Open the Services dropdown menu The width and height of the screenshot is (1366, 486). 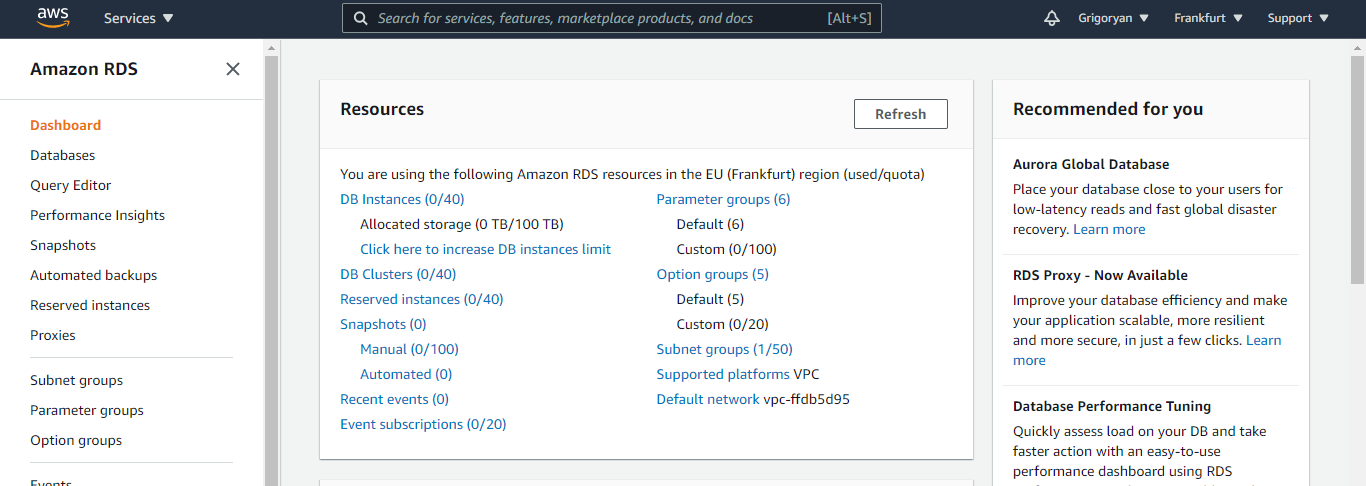click(x=138, y=18)
